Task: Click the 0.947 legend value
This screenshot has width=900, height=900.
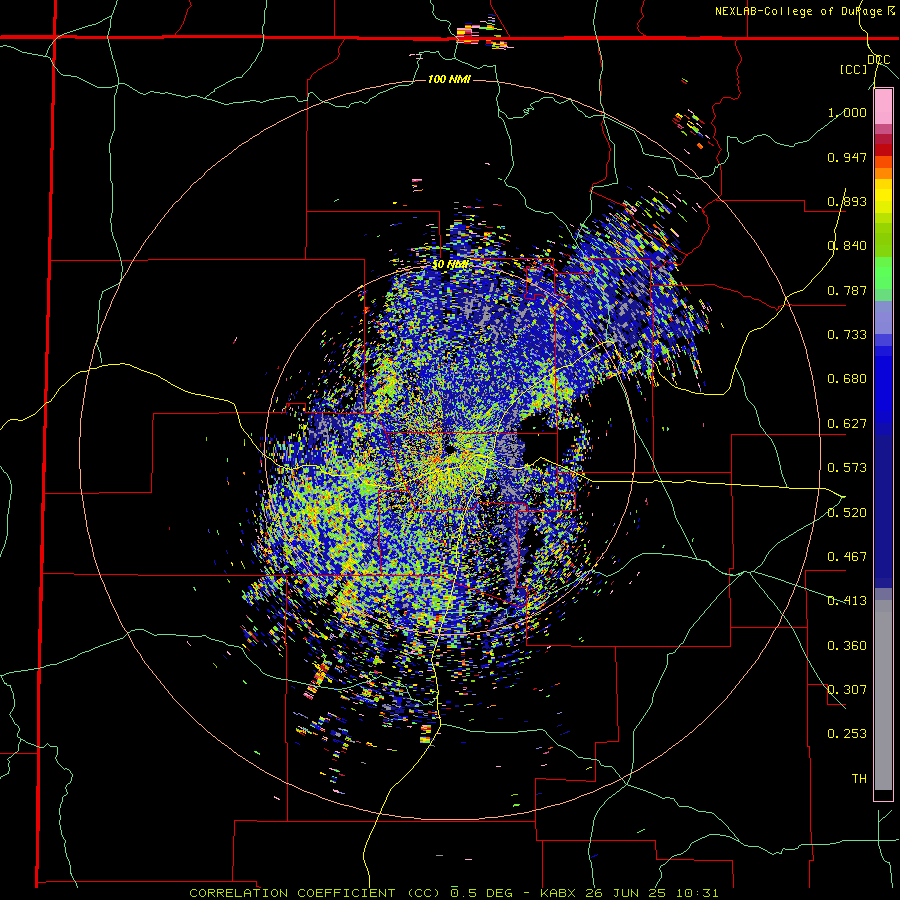Action: tap(847, 157)
